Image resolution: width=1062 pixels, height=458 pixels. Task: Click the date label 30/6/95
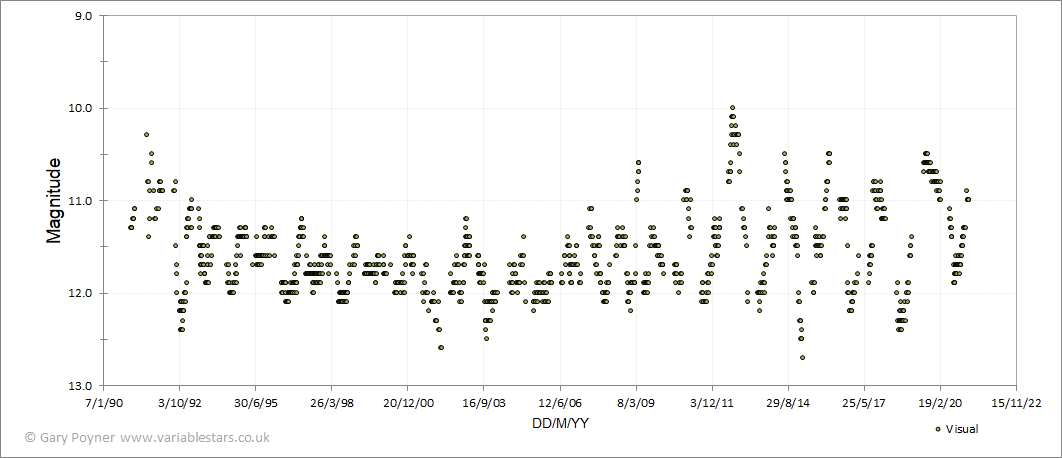click(x=255, y=402)
